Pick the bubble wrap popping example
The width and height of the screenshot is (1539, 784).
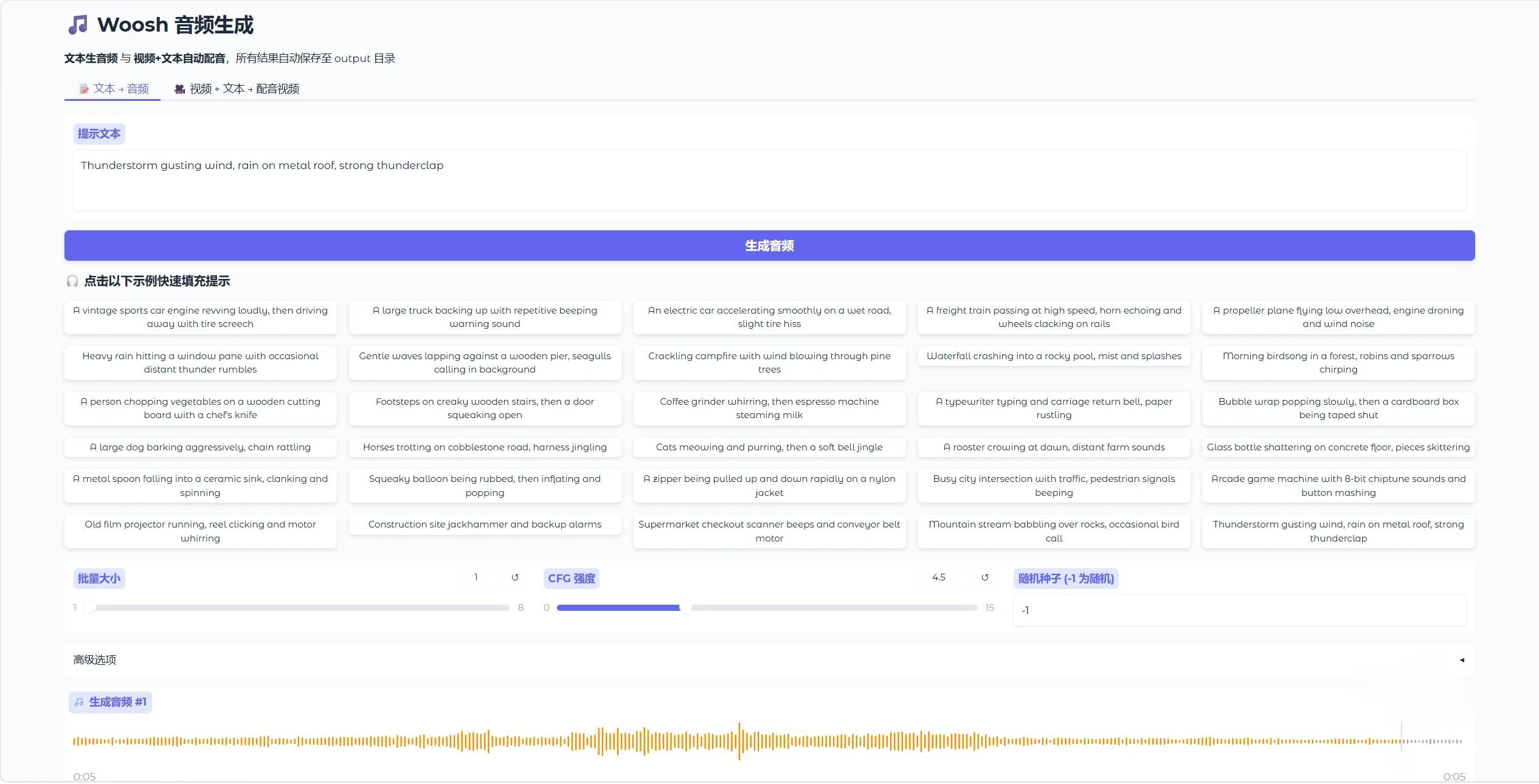pos(1338,408)
